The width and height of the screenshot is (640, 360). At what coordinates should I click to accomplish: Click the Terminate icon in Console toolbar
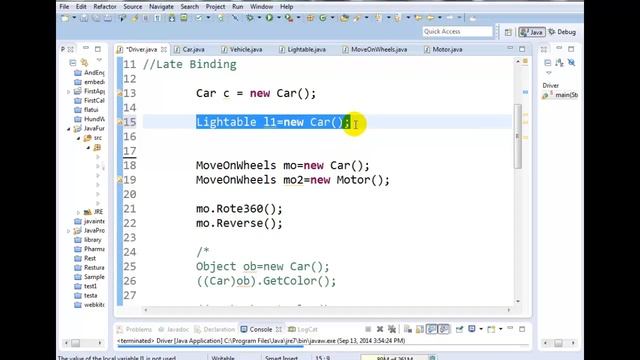tap(368, 329)
